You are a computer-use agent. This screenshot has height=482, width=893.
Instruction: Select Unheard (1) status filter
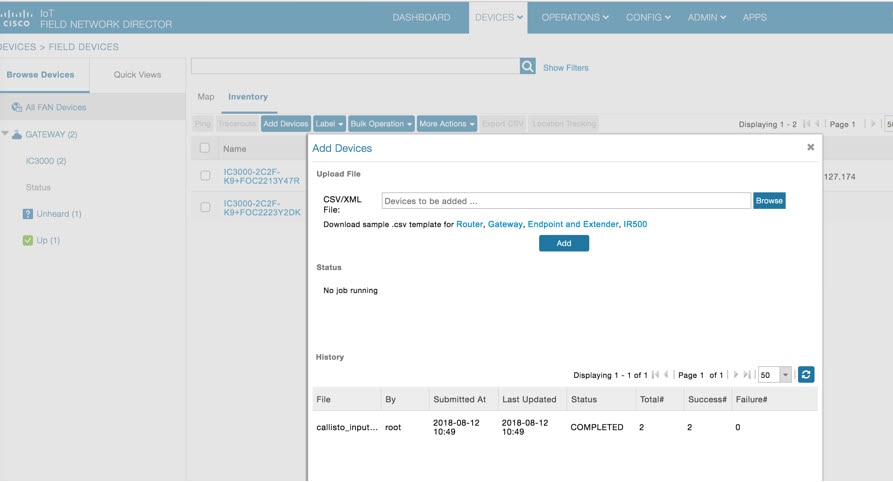(59, 214)
